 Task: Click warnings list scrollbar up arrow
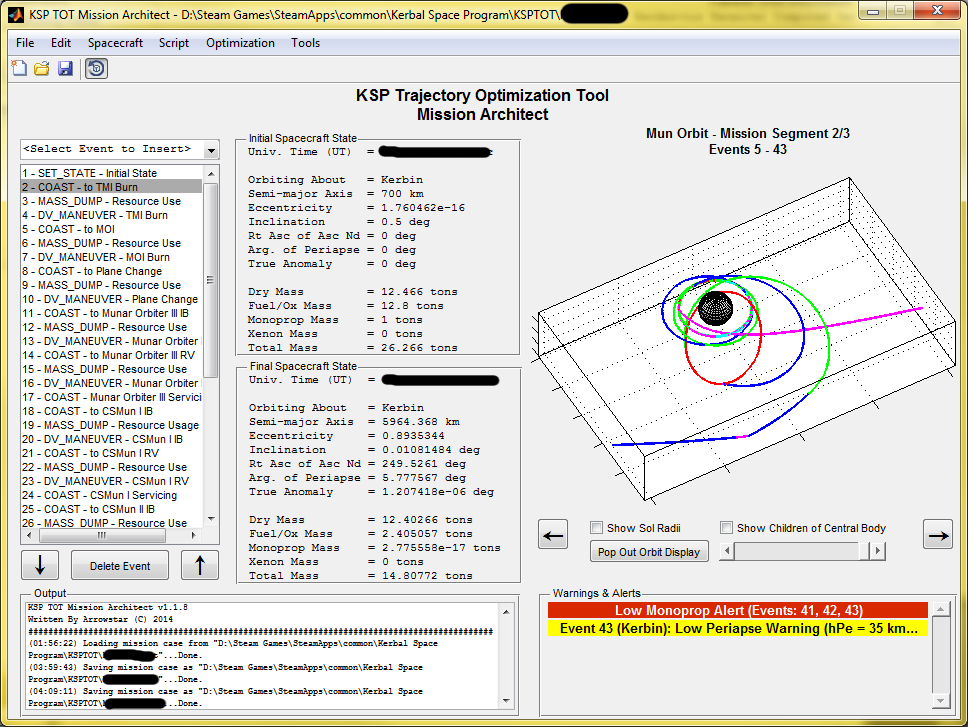coord(940,610)
